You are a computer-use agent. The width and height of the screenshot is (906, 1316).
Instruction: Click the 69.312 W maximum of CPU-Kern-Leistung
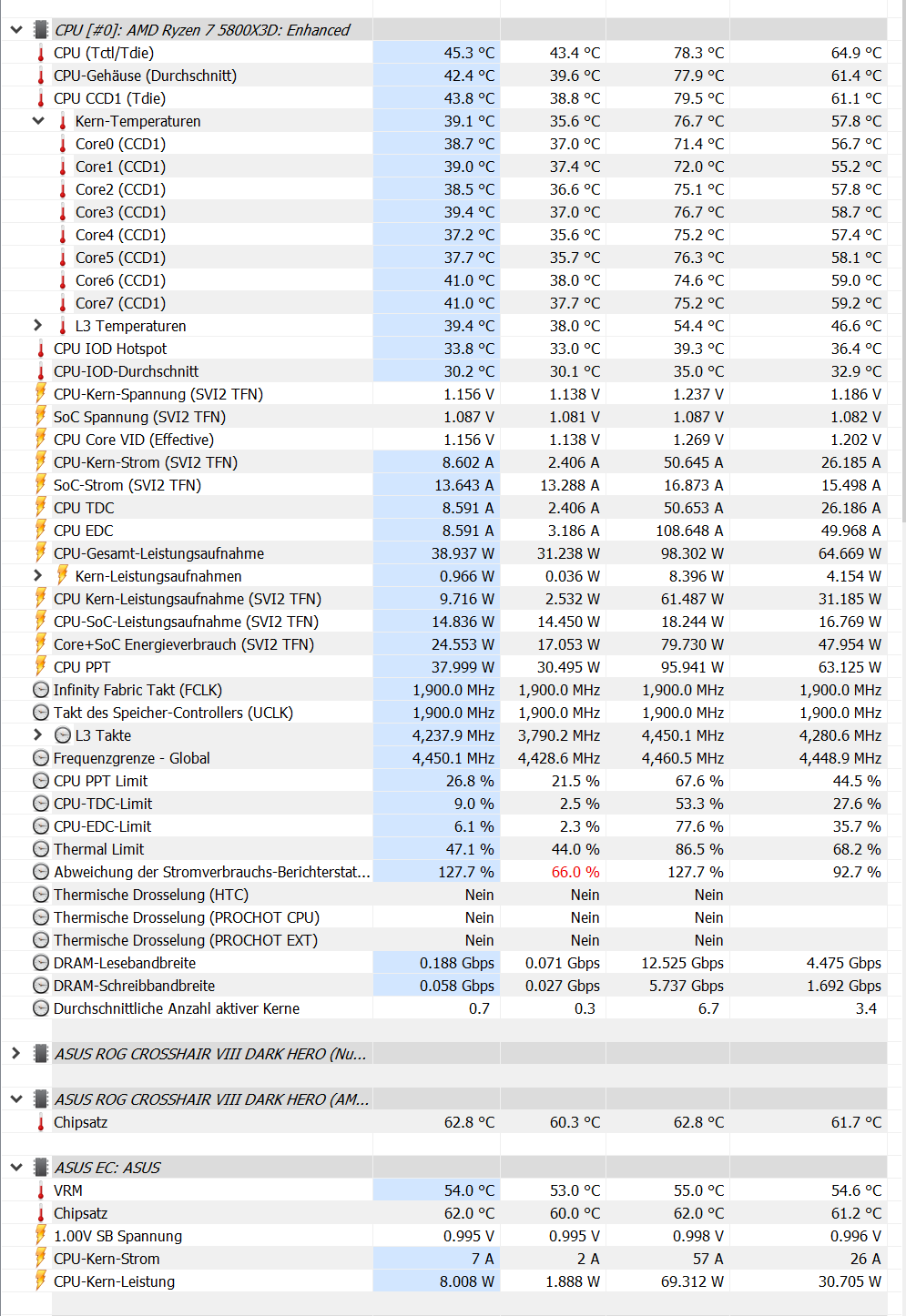click(x=693, y=1281)
